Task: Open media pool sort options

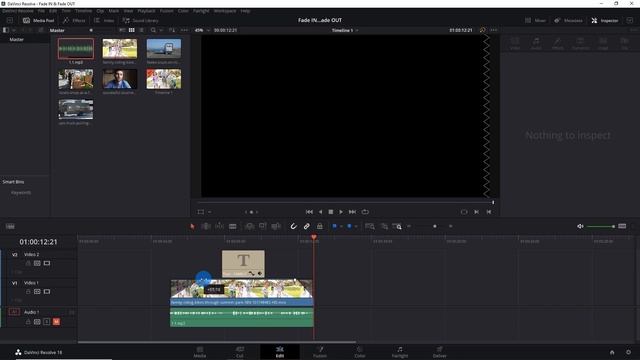Action: tap(172, 30)
